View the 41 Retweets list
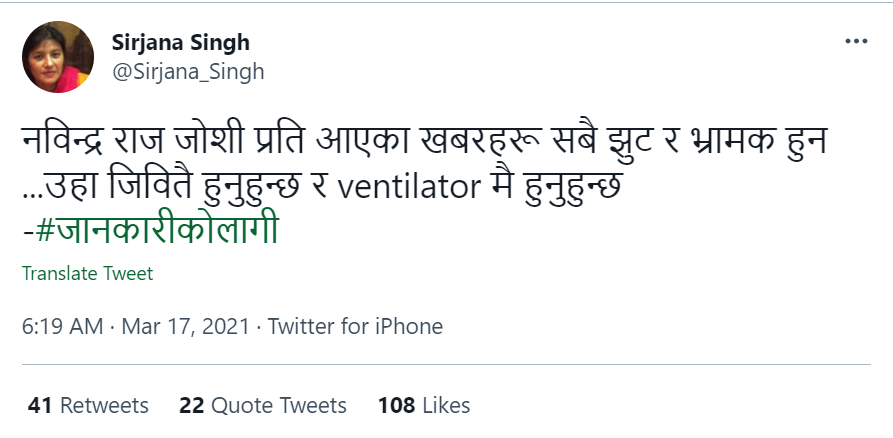The image size is (893, 438). point(88,405)
